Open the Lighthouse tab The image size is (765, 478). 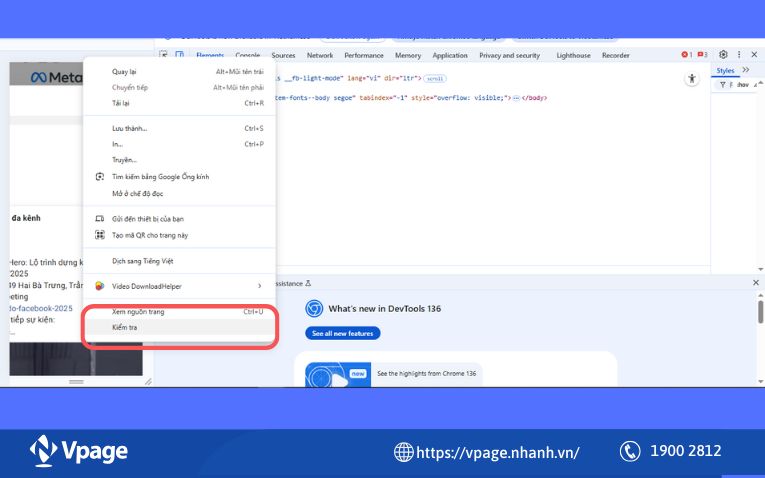pyautogui.click(x=573, y=55)
